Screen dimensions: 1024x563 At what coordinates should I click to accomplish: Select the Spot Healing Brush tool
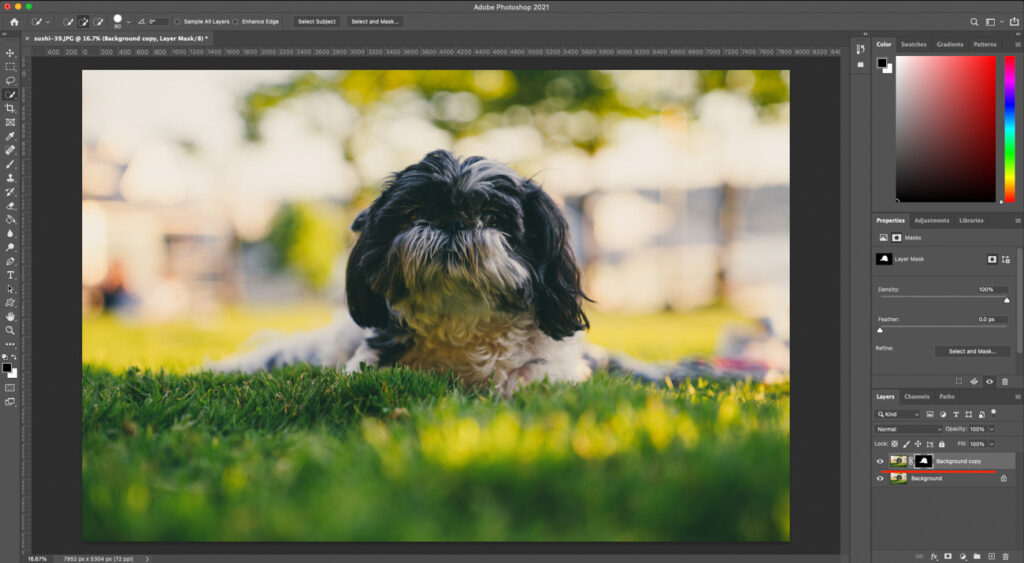point(10,150)
